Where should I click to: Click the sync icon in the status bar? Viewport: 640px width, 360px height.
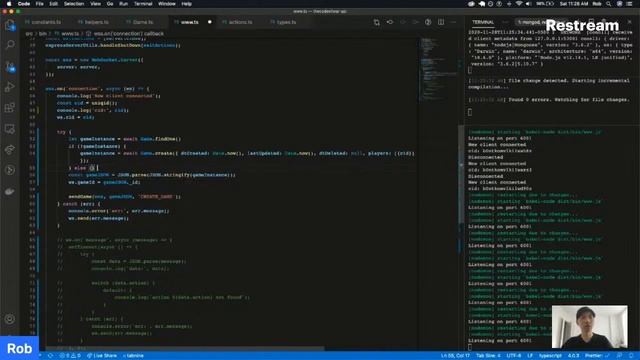click(x=50, y=356)
